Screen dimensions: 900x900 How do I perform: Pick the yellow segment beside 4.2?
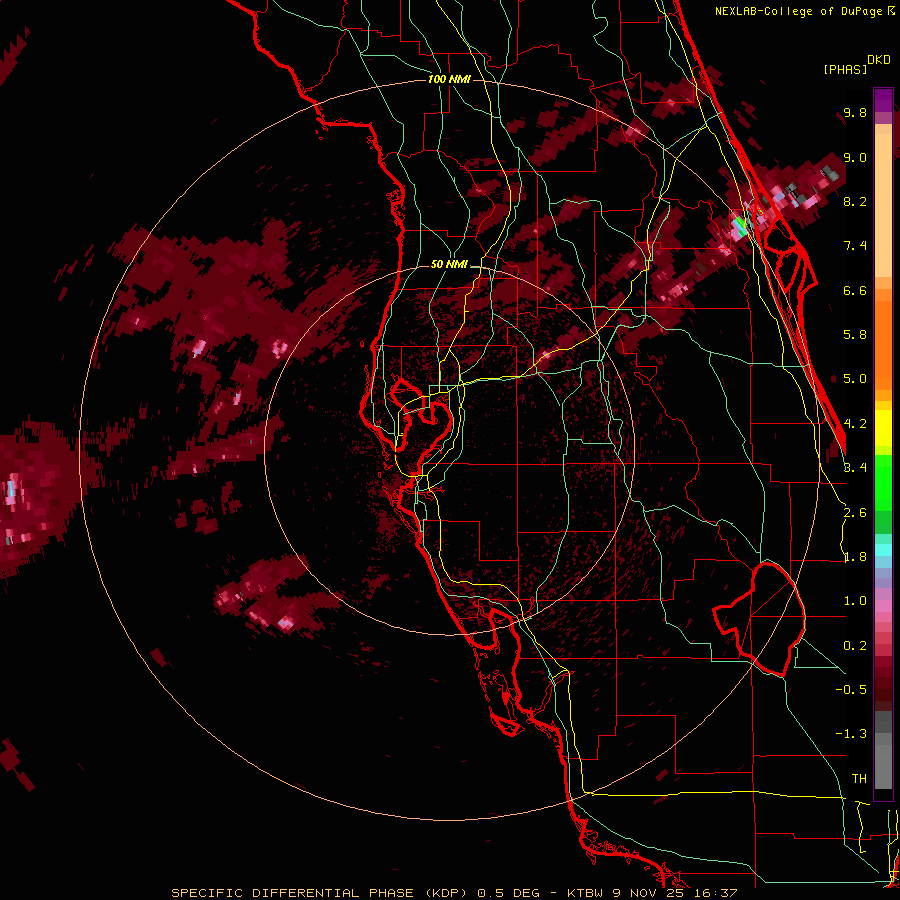(x=883, y=428)
